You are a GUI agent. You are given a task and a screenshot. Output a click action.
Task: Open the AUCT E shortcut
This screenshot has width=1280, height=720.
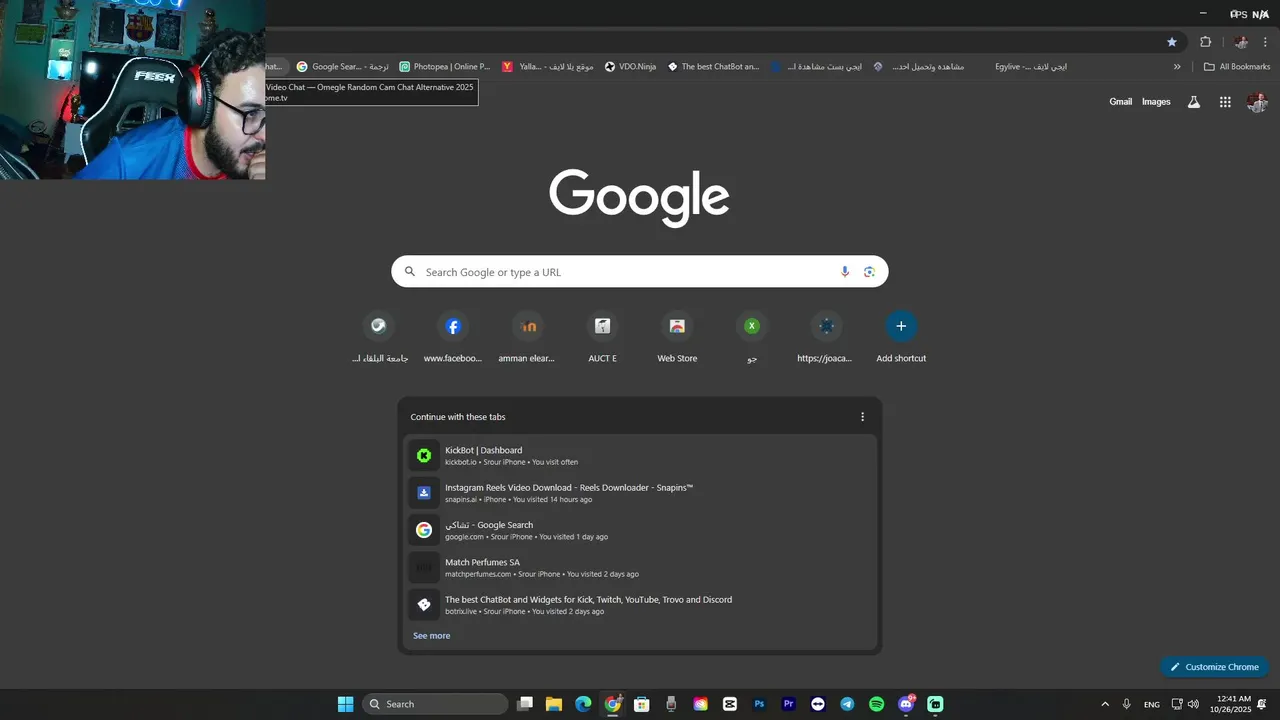pos(602,337)
